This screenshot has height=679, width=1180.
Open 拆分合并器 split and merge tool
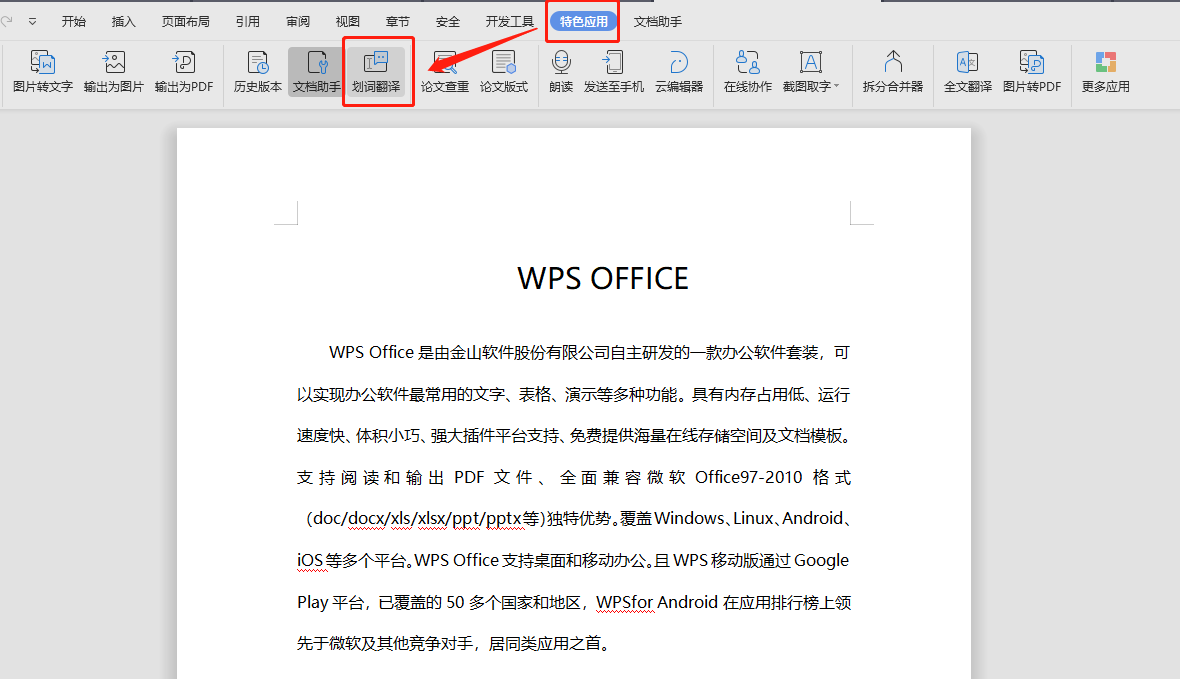893,72
